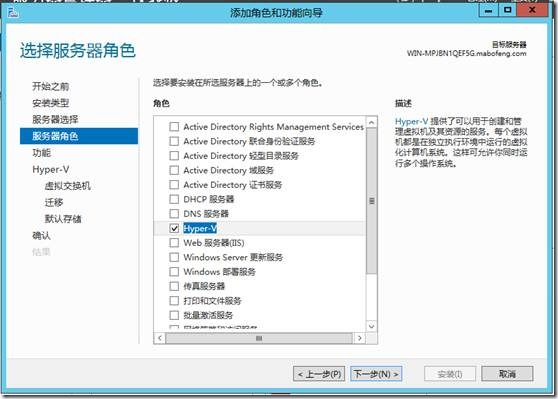Image resolution: width=558 pixels, height=399 pixels.
Task: Click the server name WIN-MPJBN1QEFSG.mabofeng.com
Action: tap(467, 53)
